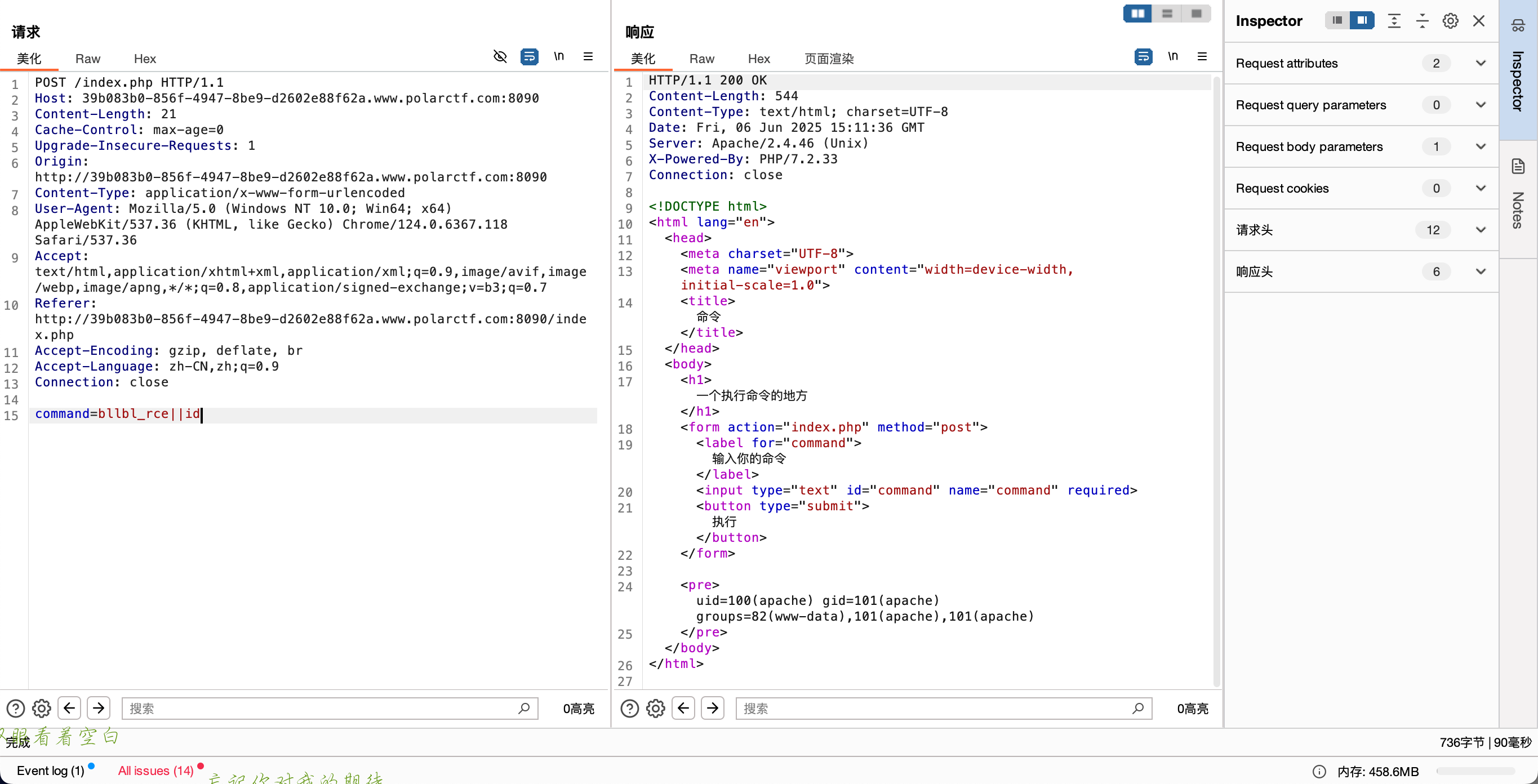Open 页面渲染 tab in response

coord(829,59)
